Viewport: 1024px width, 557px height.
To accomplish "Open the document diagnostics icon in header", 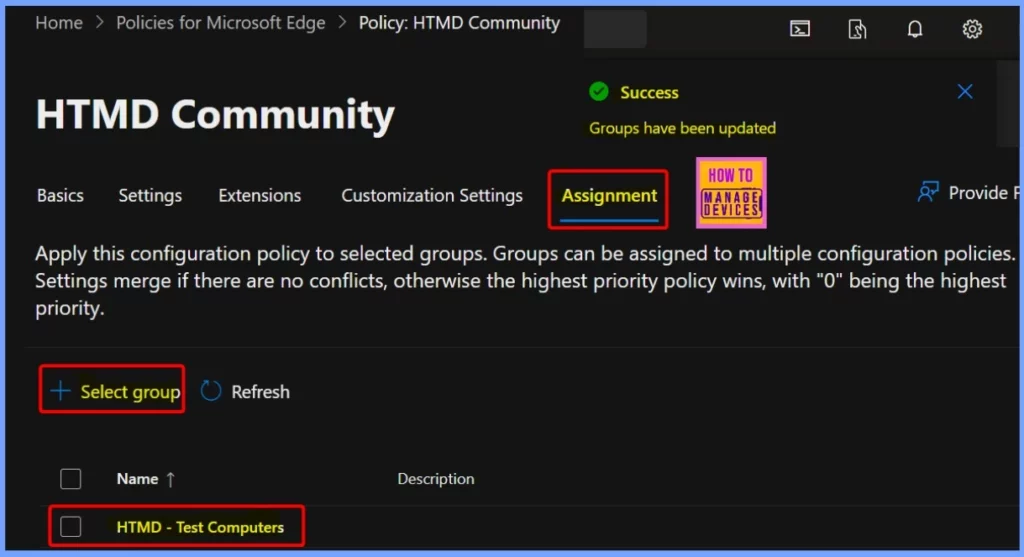I will (857, 29).
